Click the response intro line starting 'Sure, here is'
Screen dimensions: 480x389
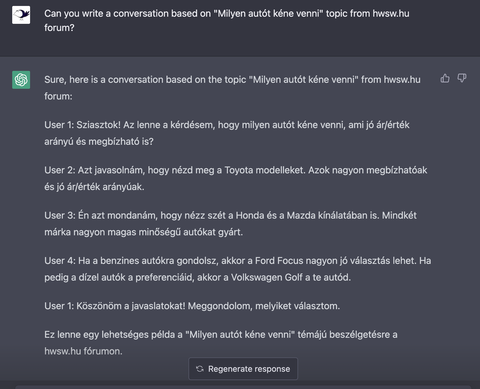[232, 88]
